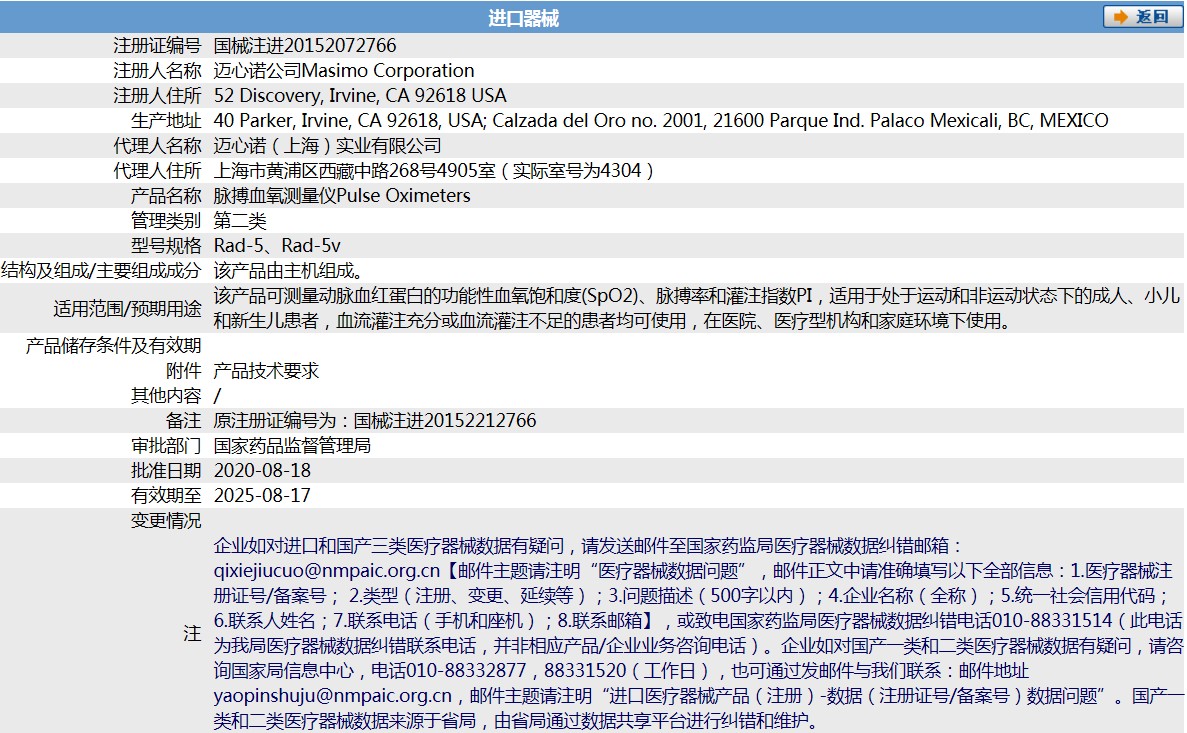
Task: Click the 适用范围/预期用途 label
Action: tap(127, 308)
